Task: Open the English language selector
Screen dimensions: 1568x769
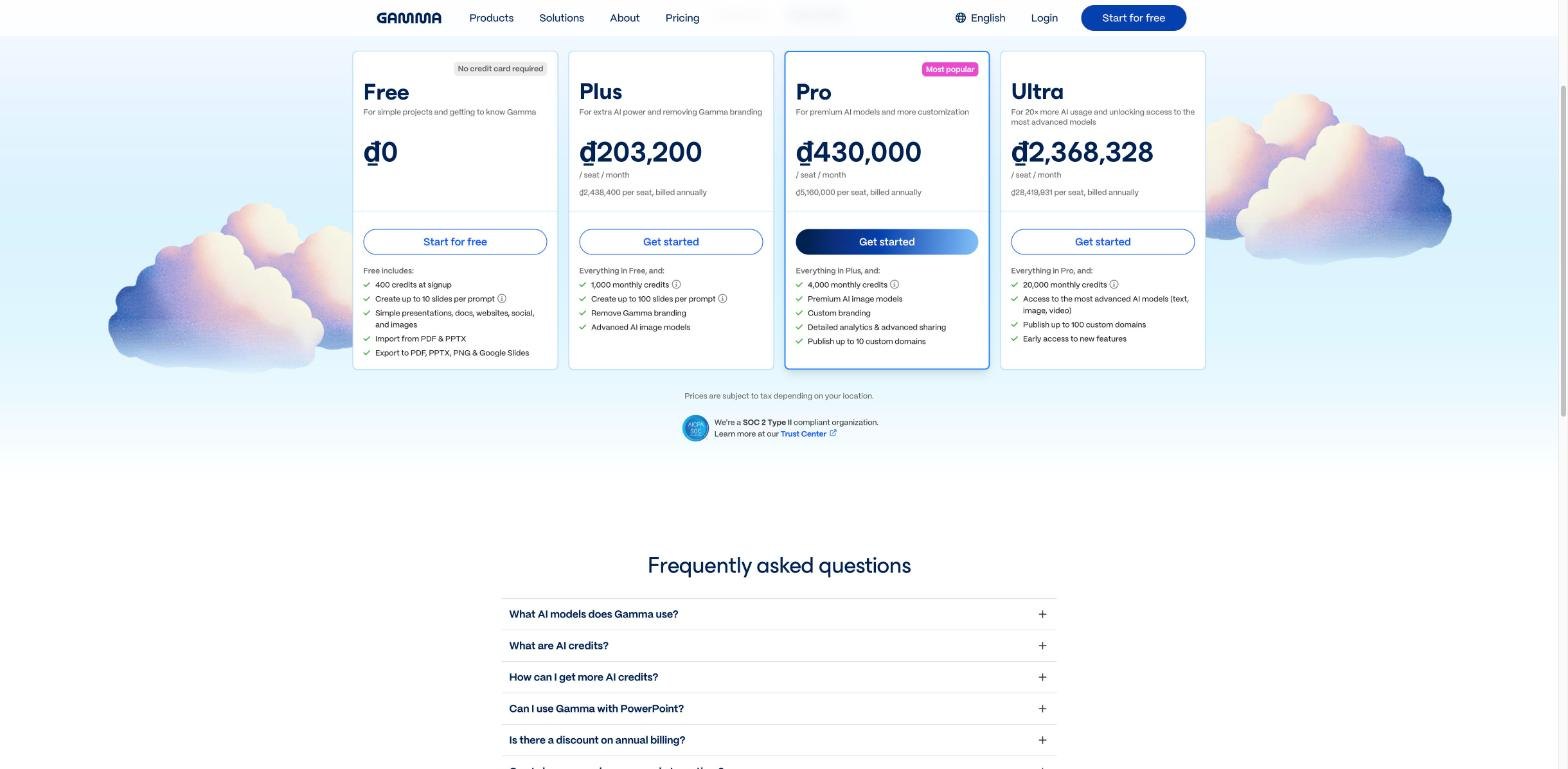Action: pyautogui.click(x=980, y=18)
